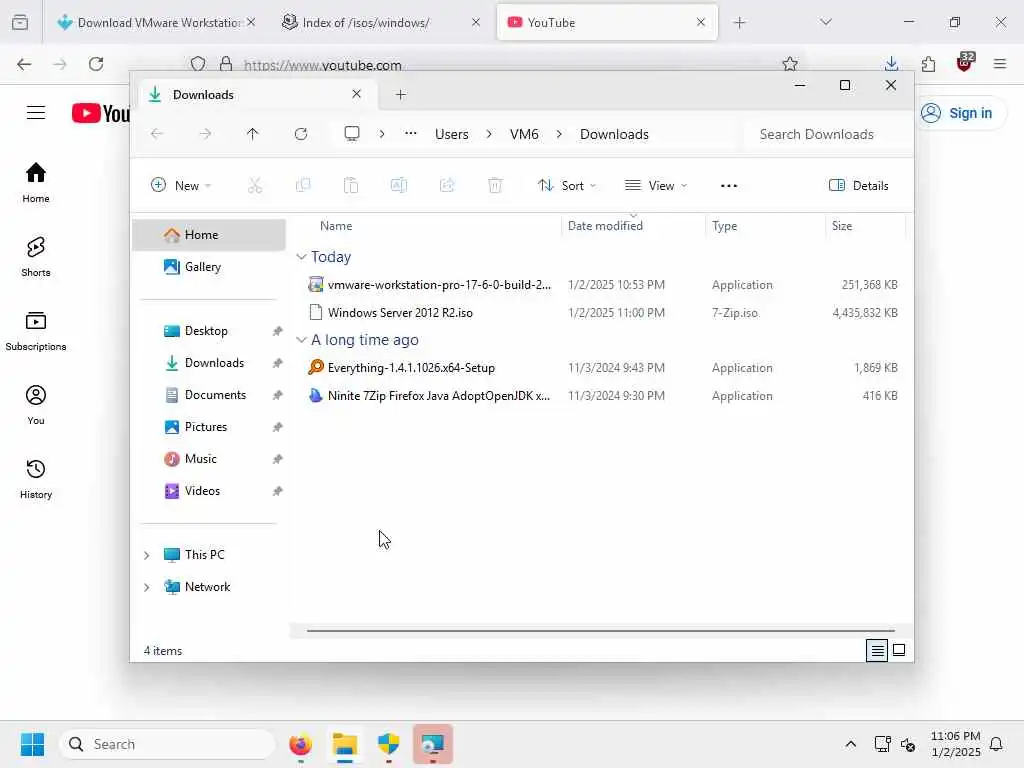Click the PC monitor icon in address bar
Image resolution: width=1024 pixels, height=768 pixels.
(x=352, y=134)
